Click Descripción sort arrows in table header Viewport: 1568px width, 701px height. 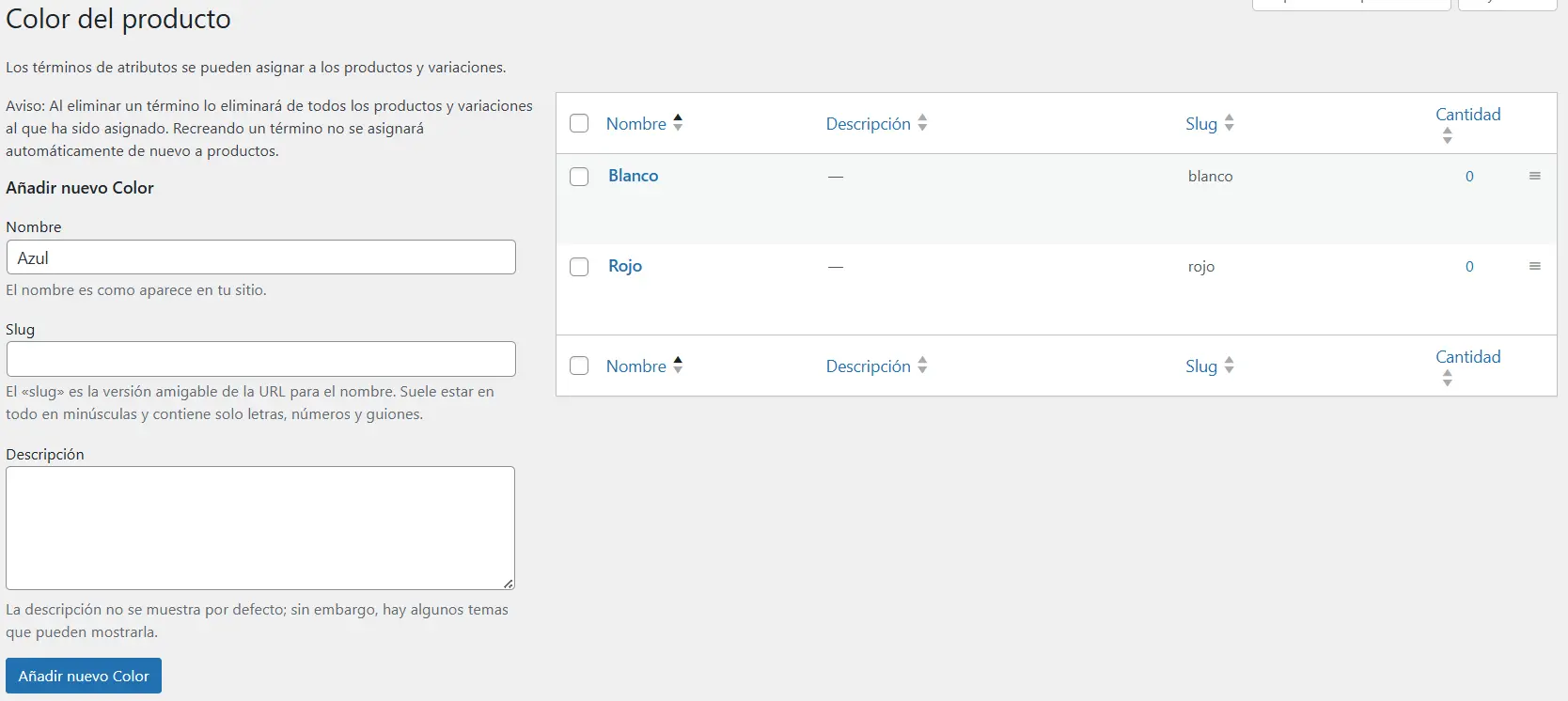click(922, 123)
